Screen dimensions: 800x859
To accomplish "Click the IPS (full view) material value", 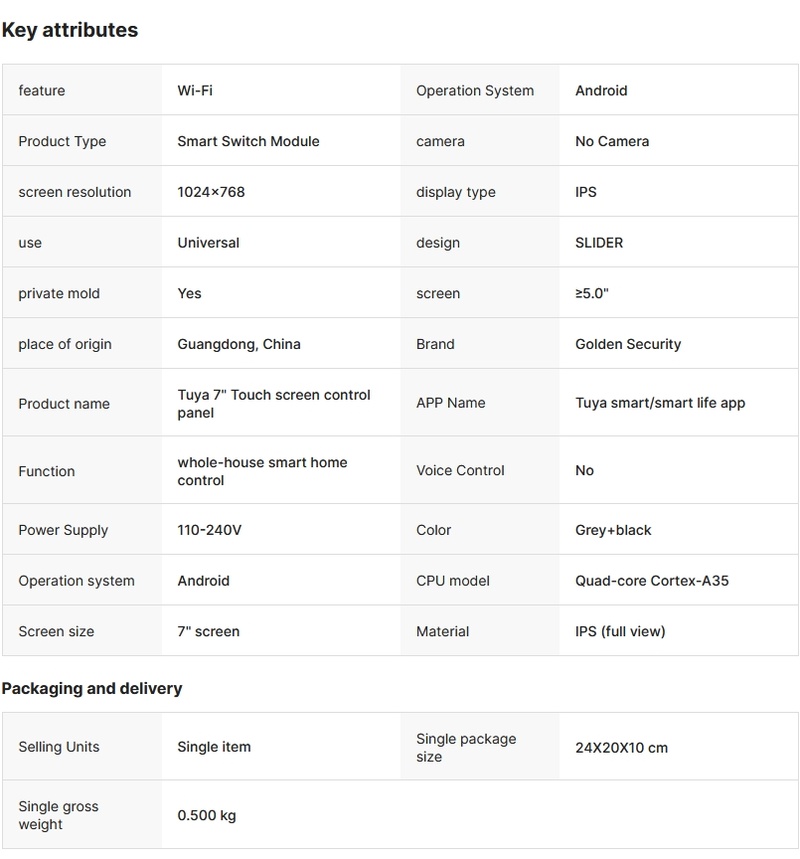I will coord(620,631).
